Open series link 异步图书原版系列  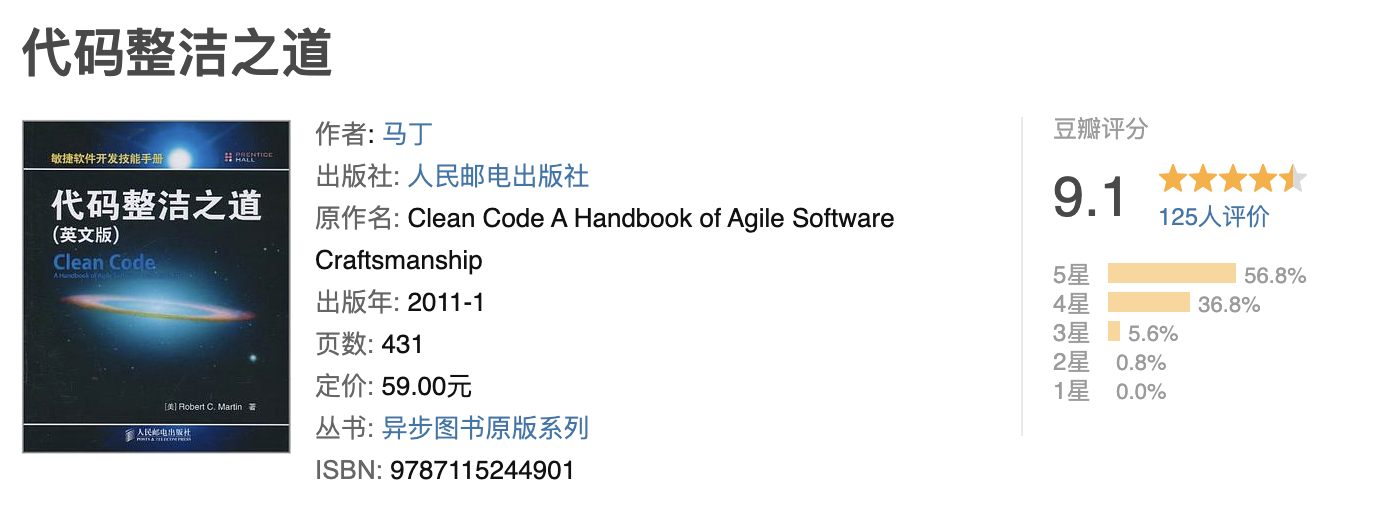coord(485,428)
